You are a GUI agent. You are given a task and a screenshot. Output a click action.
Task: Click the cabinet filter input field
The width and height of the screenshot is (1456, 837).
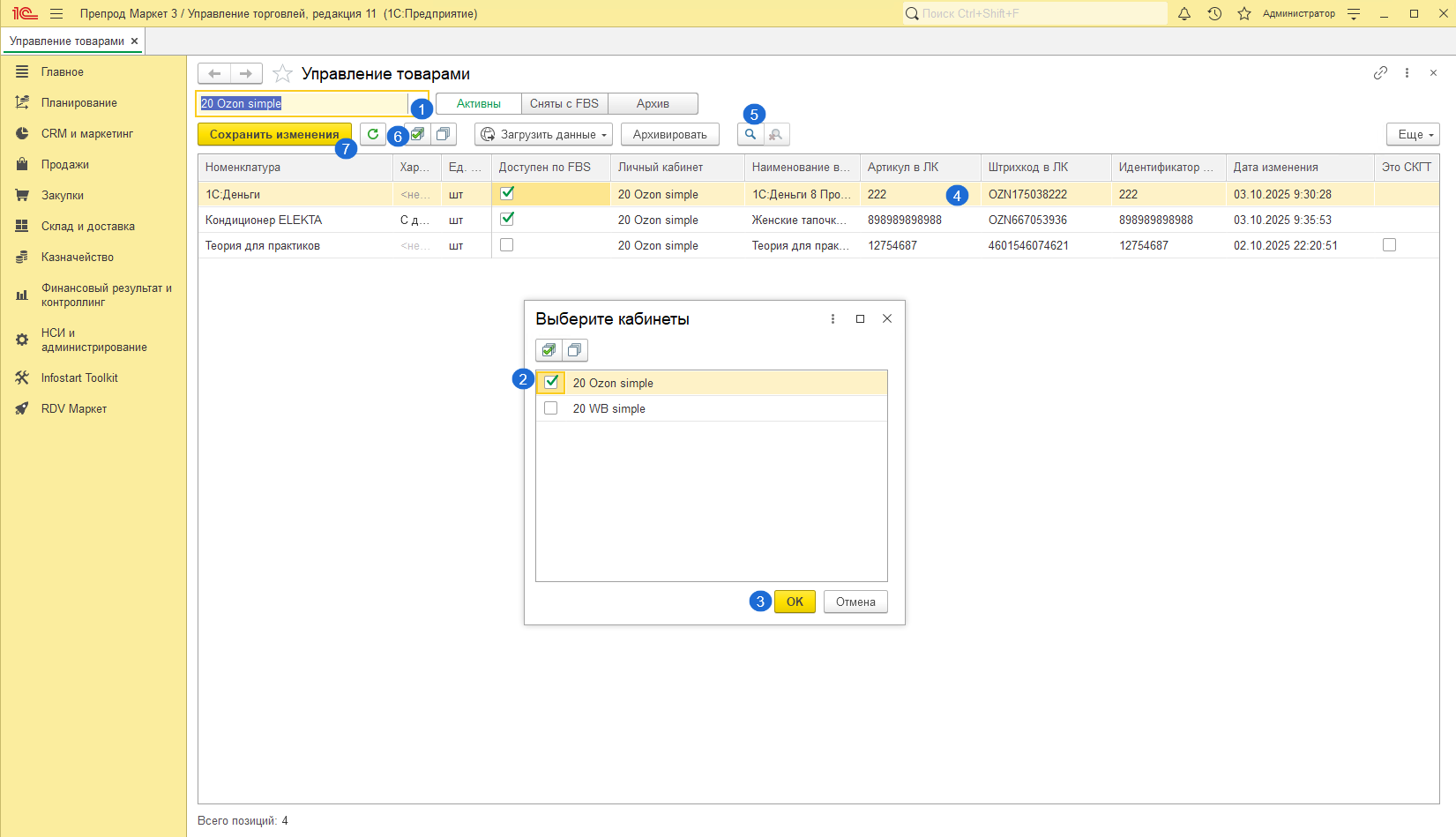[x=302, y=103]
